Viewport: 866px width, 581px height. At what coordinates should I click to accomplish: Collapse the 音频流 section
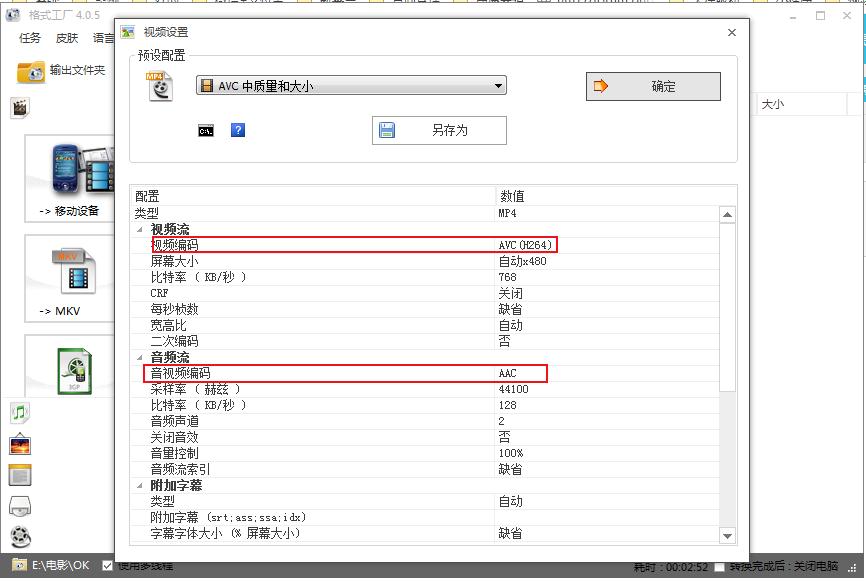[140, 357]
